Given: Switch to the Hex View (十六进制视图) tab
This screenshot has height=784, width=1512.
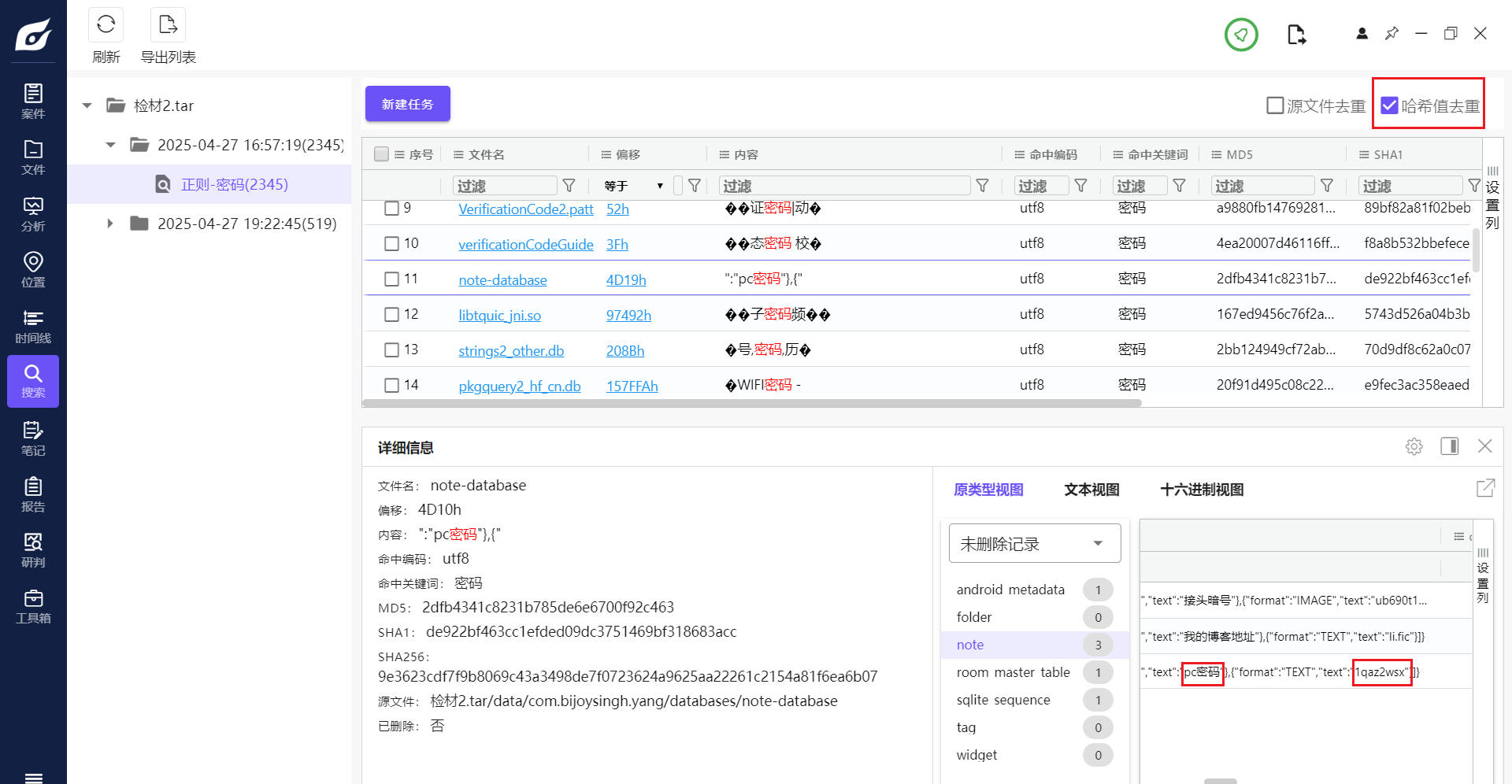Looking at the screenshot, I should click(1202, 490).
